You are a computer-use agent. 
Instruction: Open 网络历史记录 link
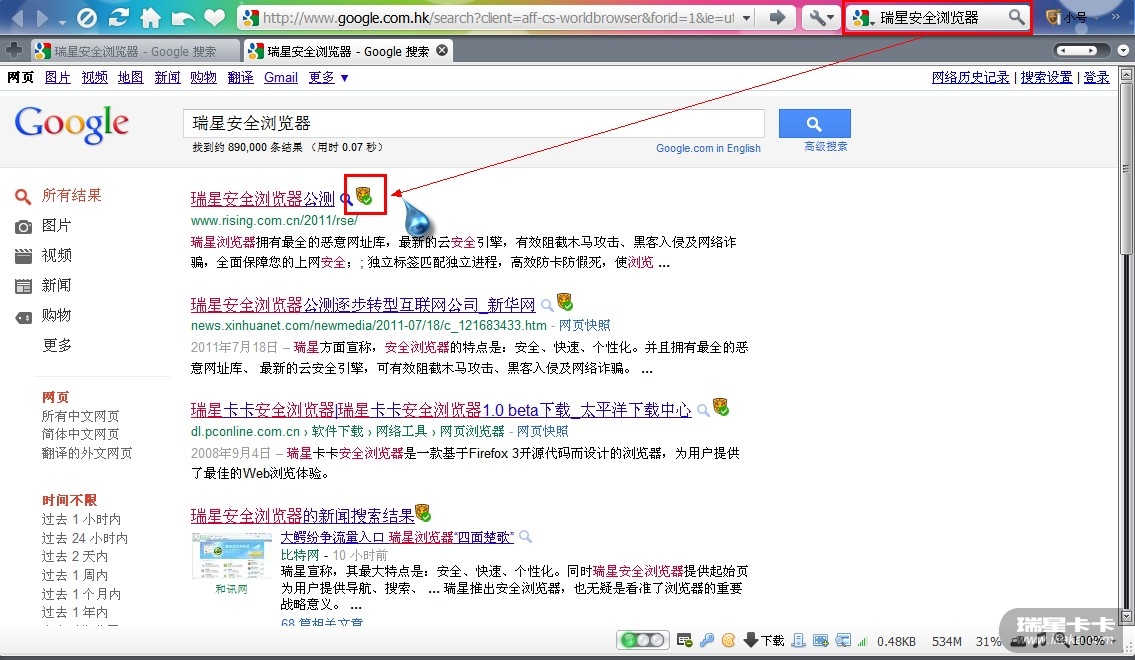tap(970, 77)
